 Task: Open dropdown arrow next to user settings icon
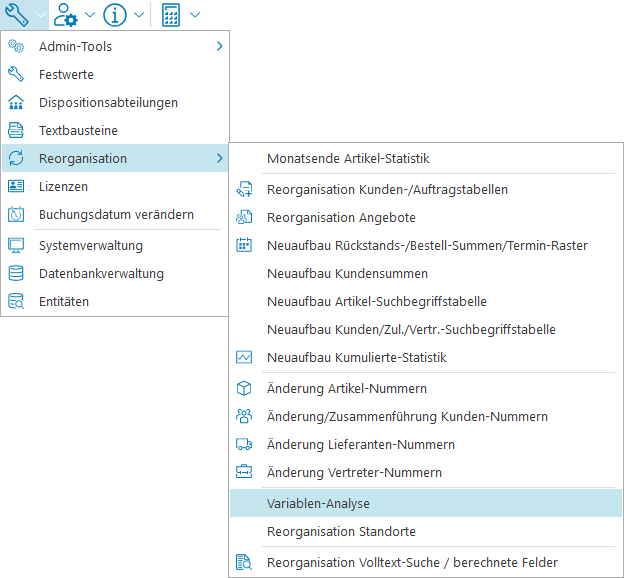pos(90,15)
